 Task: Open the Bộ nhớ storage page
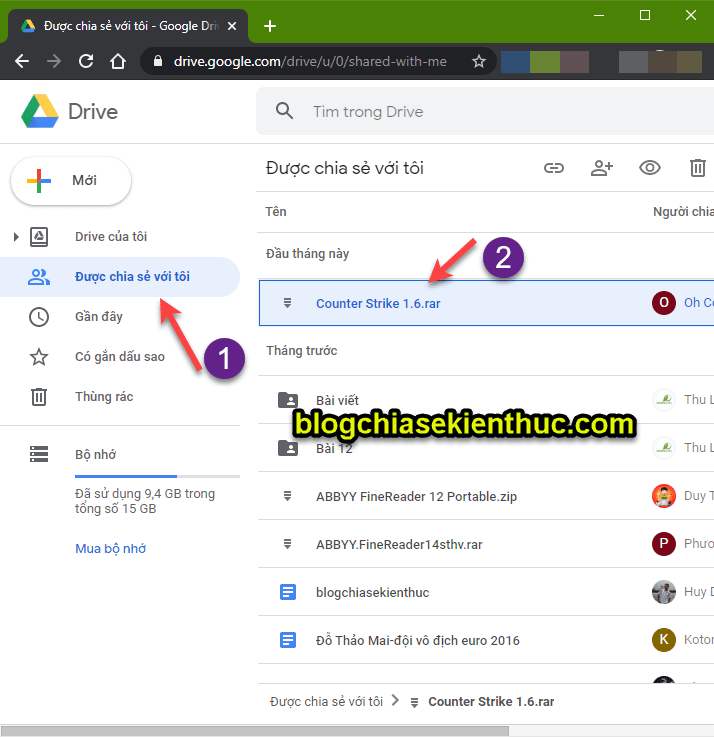click(x=95, y=455)
